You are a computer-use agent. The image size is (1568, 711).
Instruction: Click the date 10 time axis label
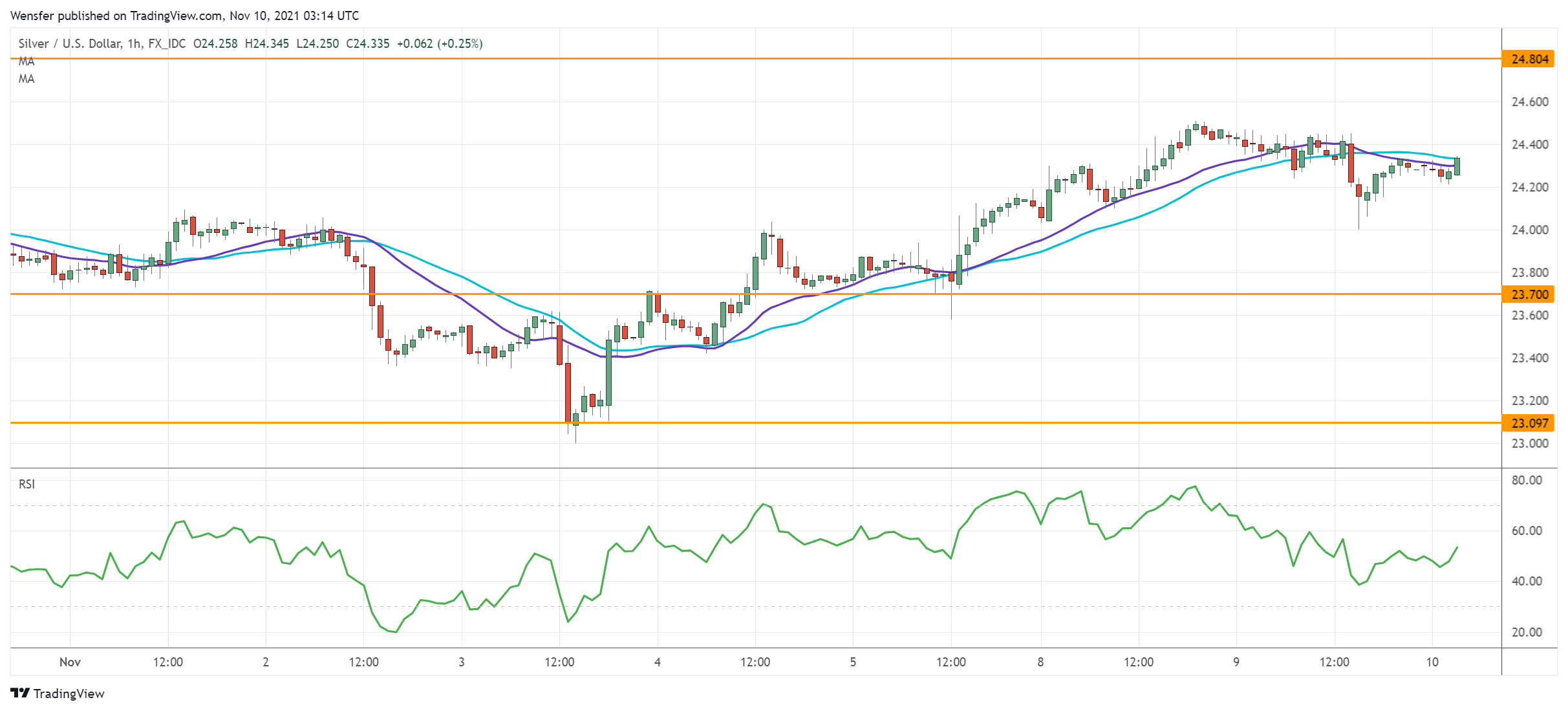1432,662
